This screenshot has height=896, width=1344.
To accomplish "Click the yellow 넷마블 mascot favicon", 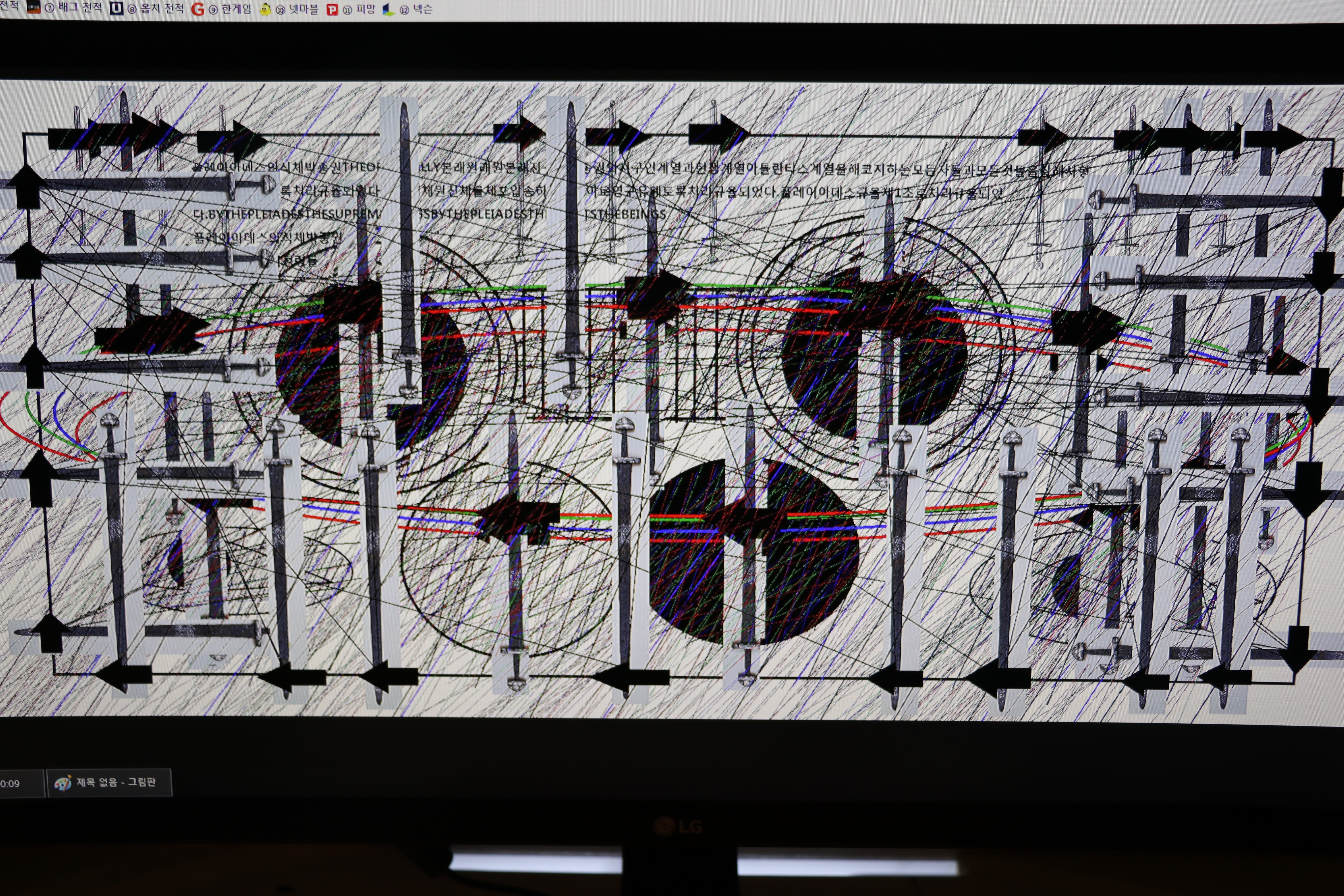I will tap(265, 10).
